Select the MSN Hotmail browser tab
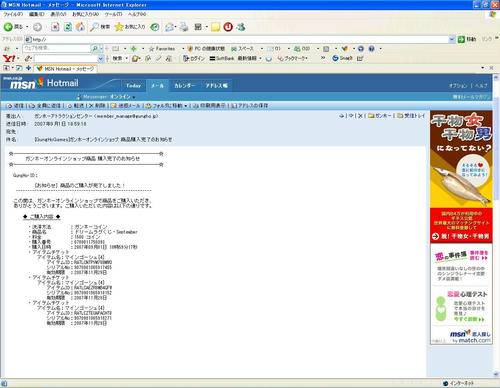 tap(65, 69)
